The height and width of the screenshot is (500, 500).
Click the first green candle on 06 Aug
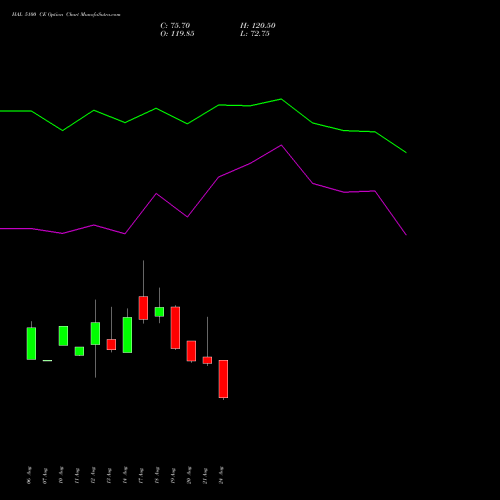31,343
